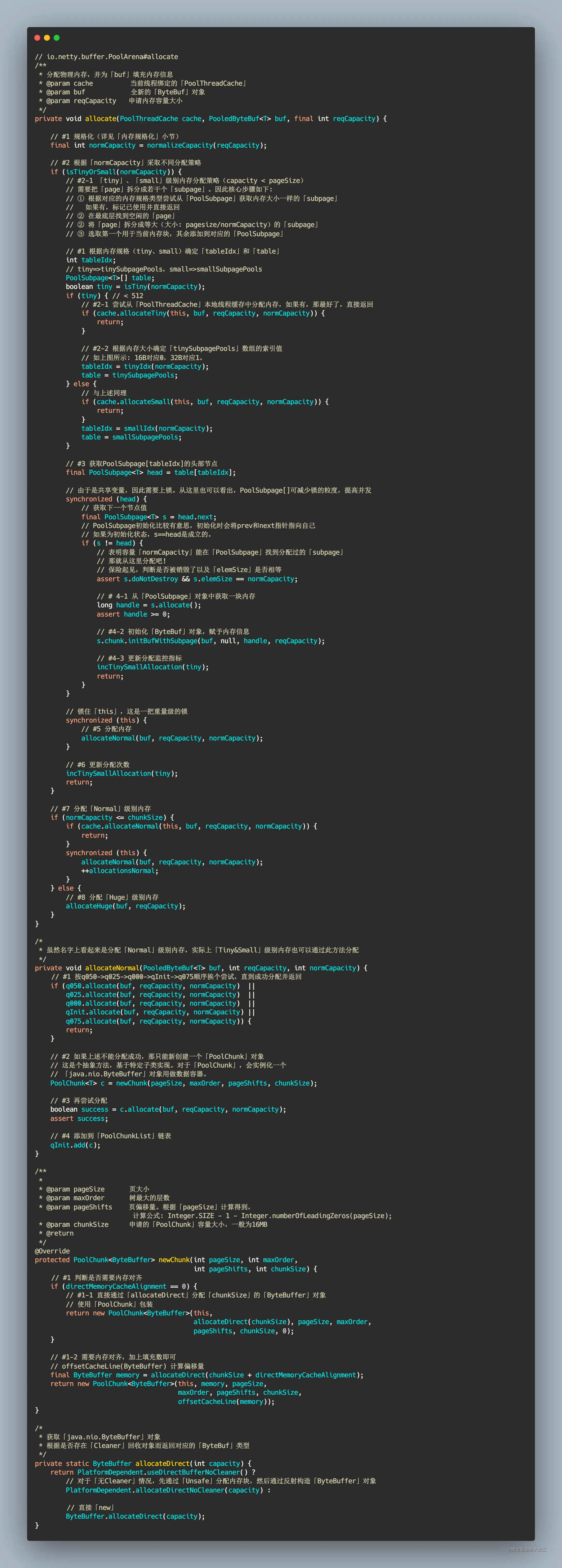Click the 'cache.allocateSmall' call

[x=205, y=402]
